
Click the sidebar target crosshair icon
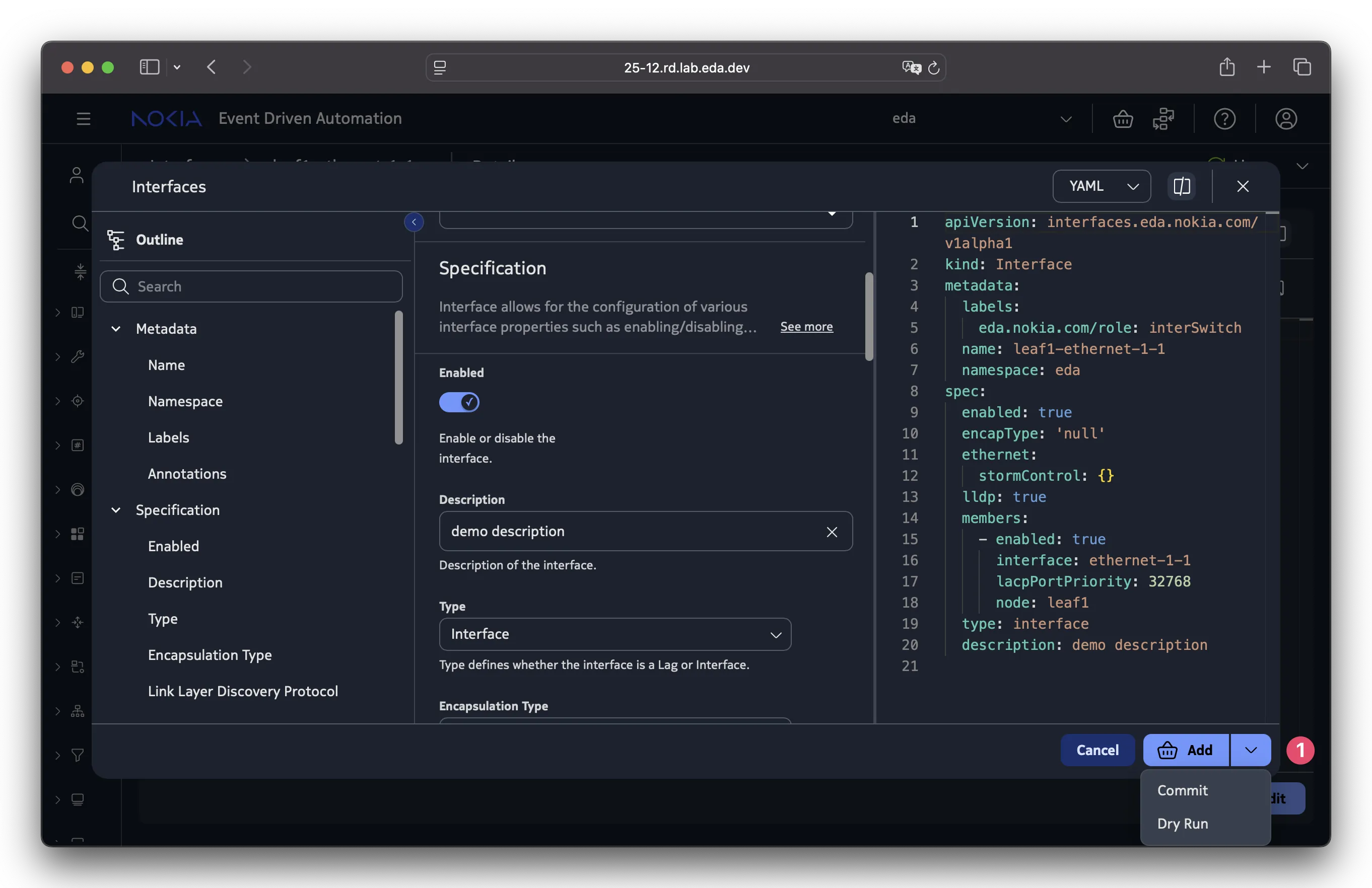click(77, 401)
